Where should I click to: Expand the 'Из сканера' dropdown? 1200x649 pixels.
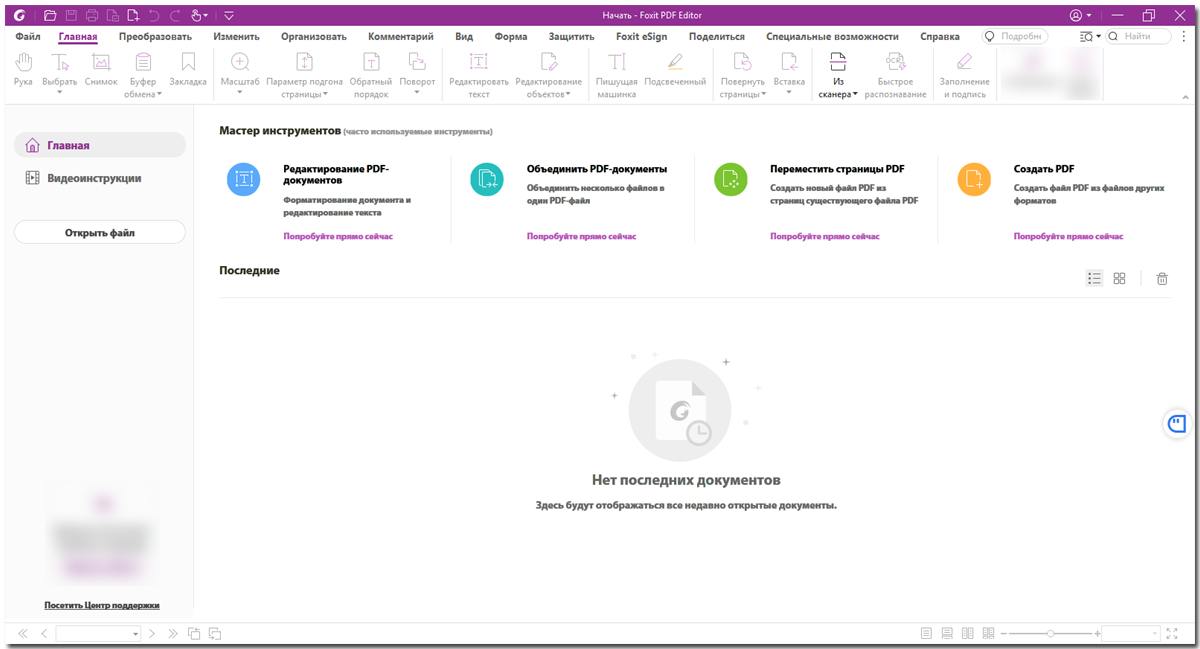838,94
